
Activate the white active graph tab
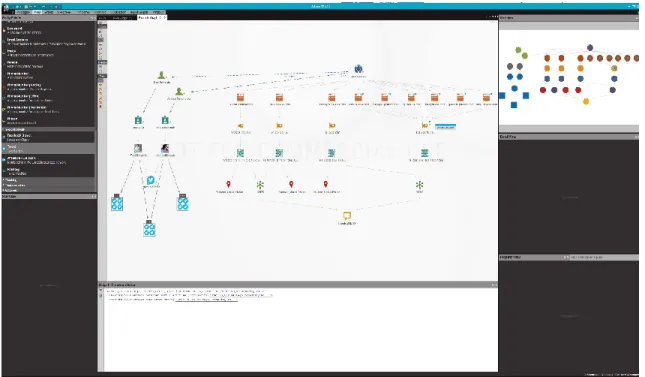151,18
